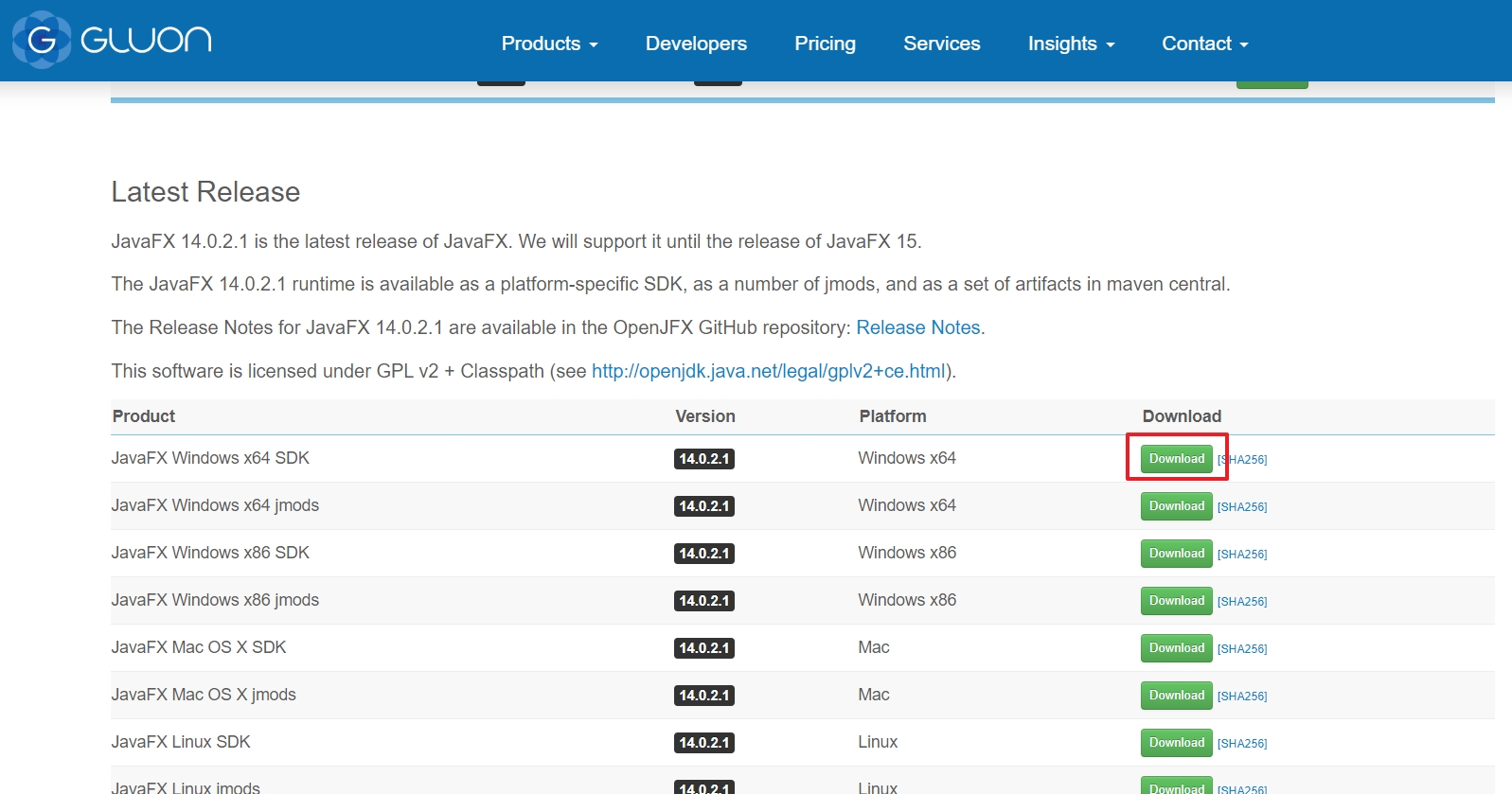Click 'JavaFX Mac OS X jmods' product name
Viewport: 1512px width, 794px height.
point(204,695)
